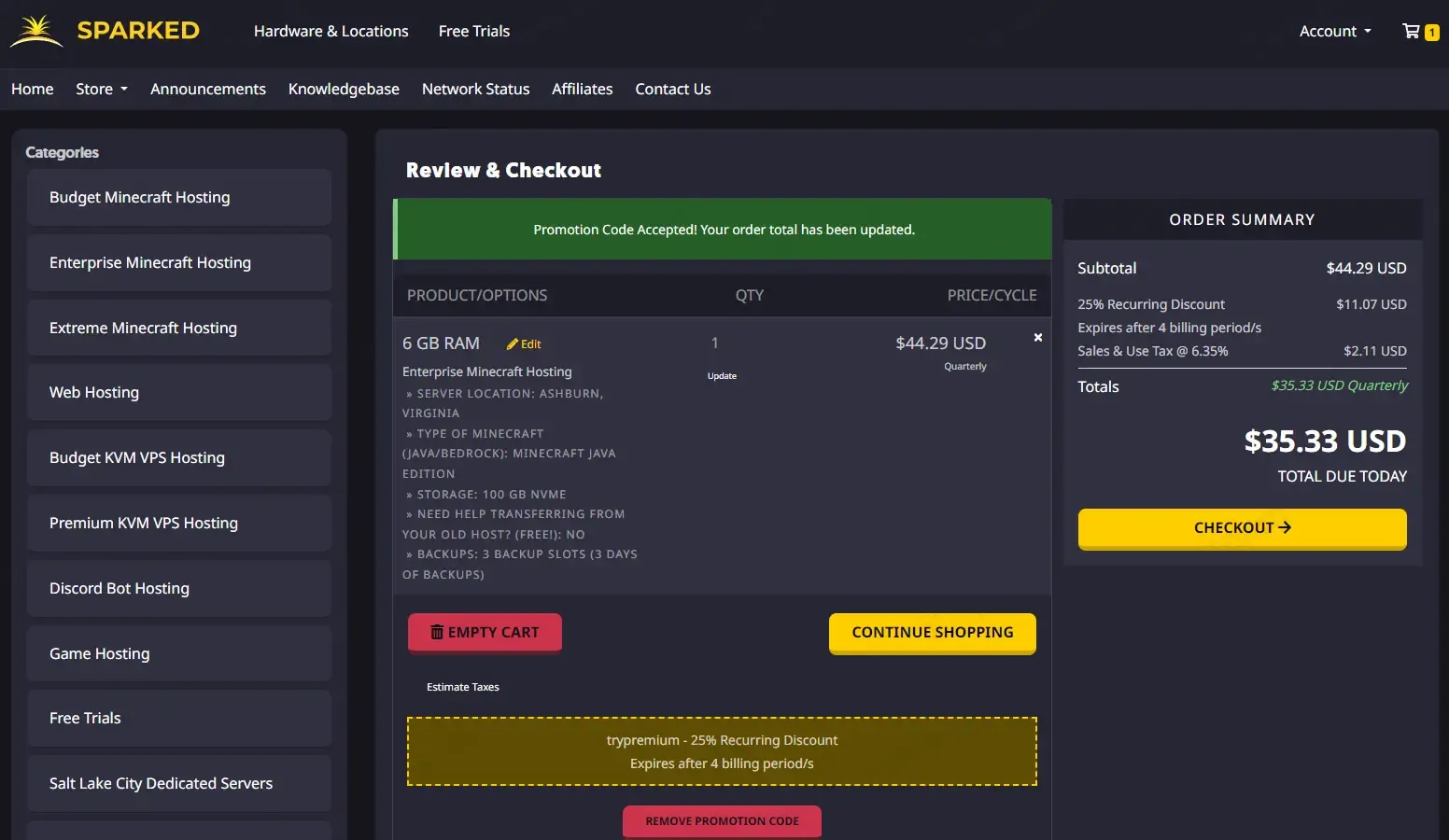Click the $35.33 USD Quarterly totals text
Image resolution: width=1449 pixels, height=840 pixels.
[x=1339, y=385]
